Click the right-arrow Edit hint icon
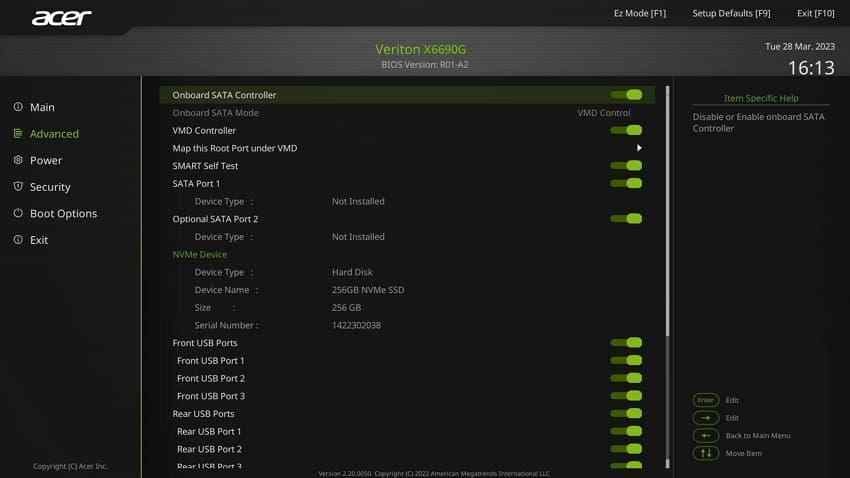Image resolution: width=850 pixels, height=478 pixels. point(705,418)
